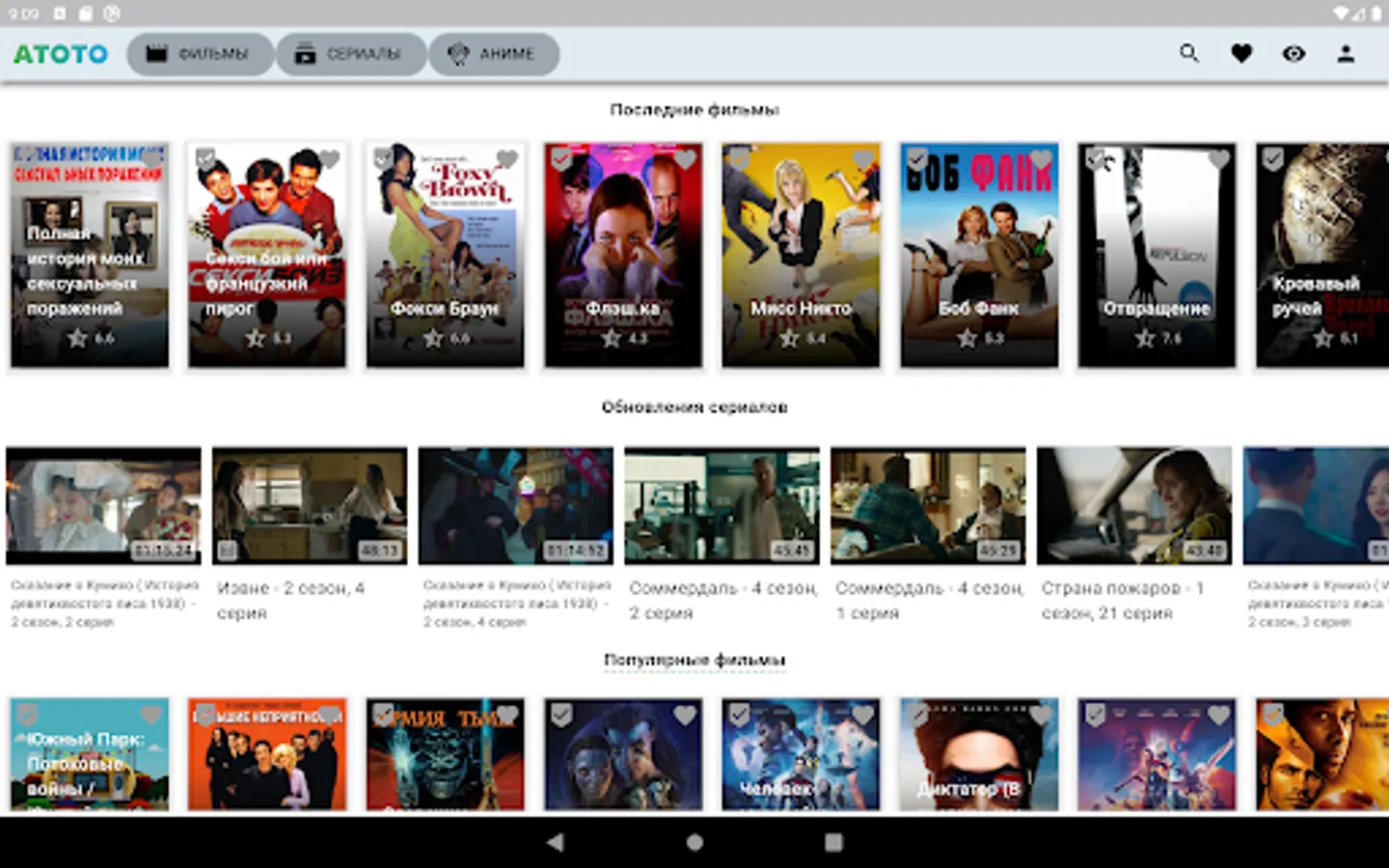The width and height of the screenshot is (1389, 868).
Task: Toggle watched checkmark on Мисс Никто
Action: pyautogui.click(x=739, y=159)
